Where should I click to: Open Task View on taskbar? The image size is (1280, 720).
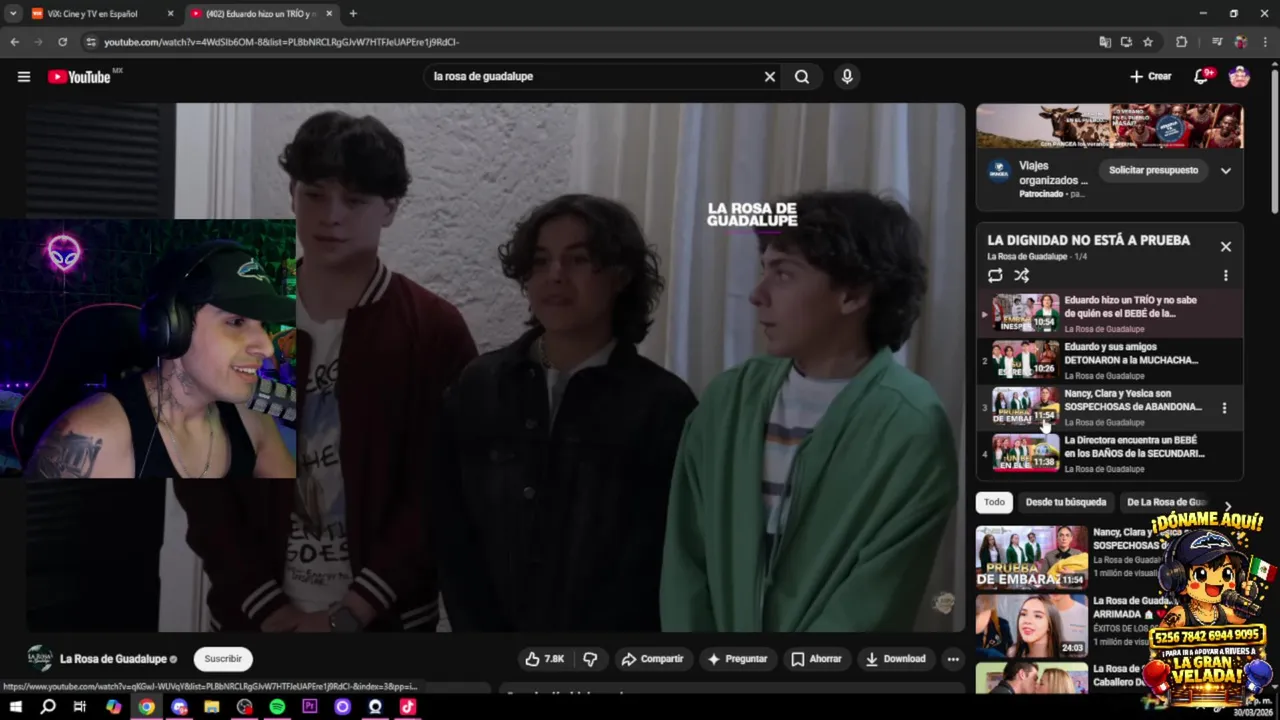point(80,707)
